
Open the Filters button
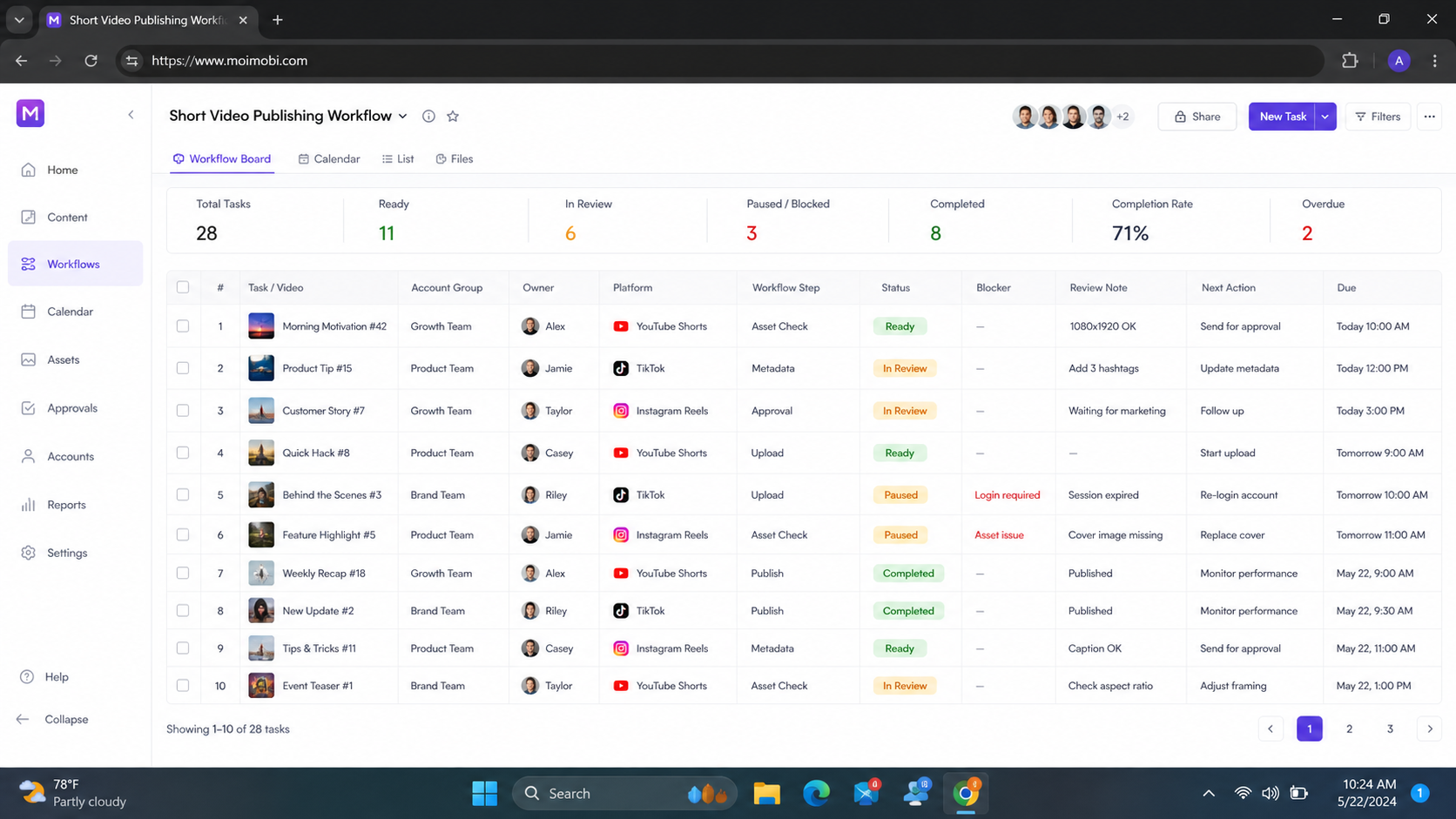point(1378,117)
